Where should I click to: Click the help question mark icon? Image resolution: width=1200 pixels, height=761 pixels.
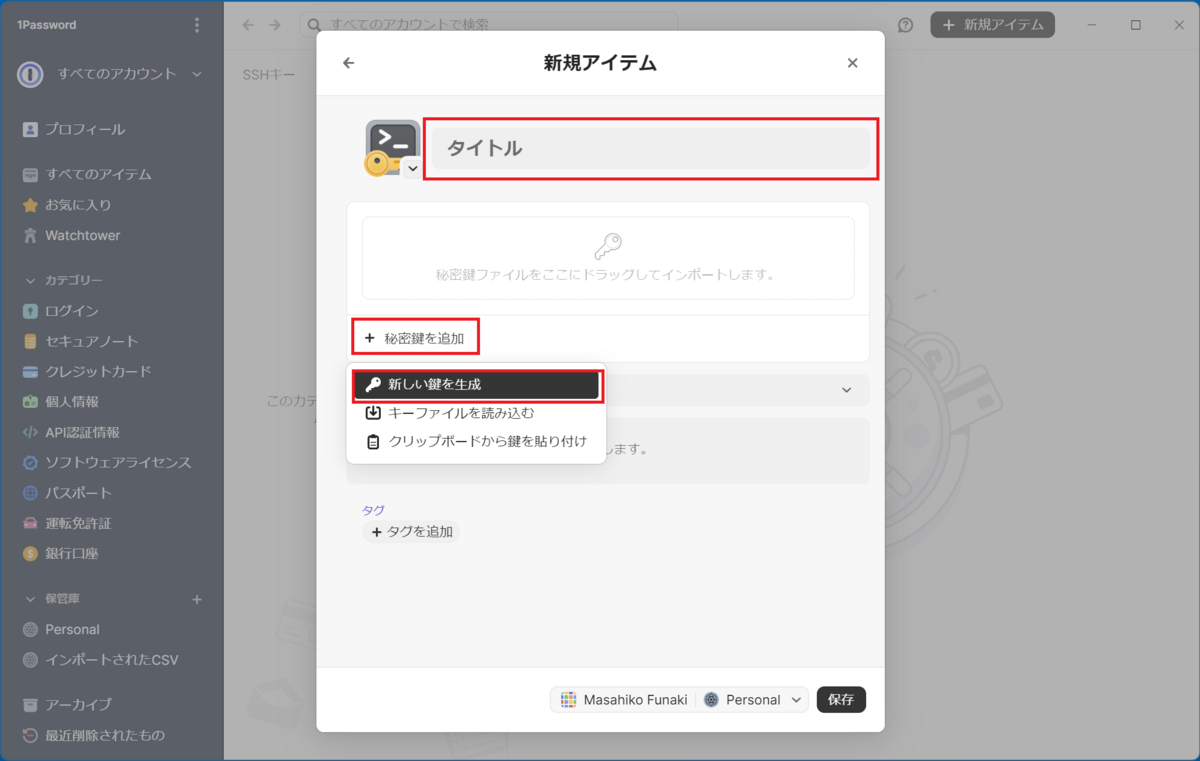click(x=905, y=24)
